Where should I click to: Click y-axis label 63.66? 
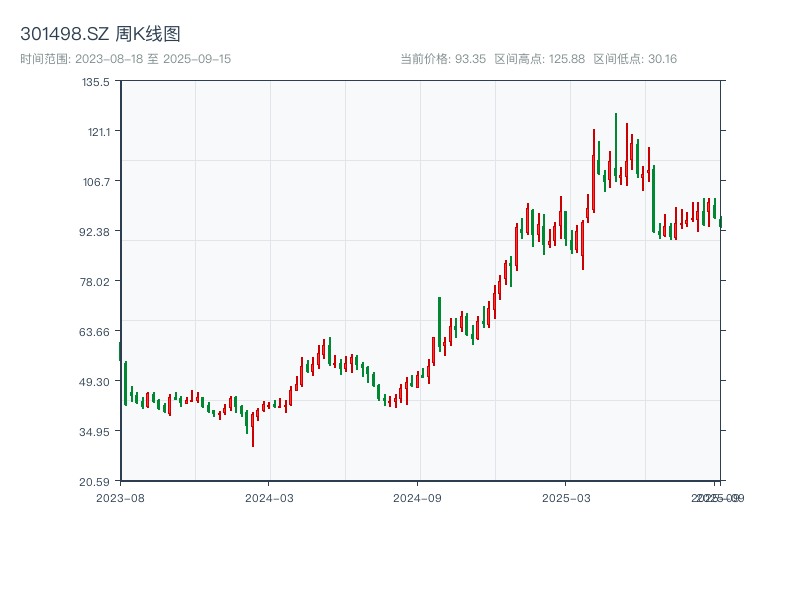click(x=94, y=332)
